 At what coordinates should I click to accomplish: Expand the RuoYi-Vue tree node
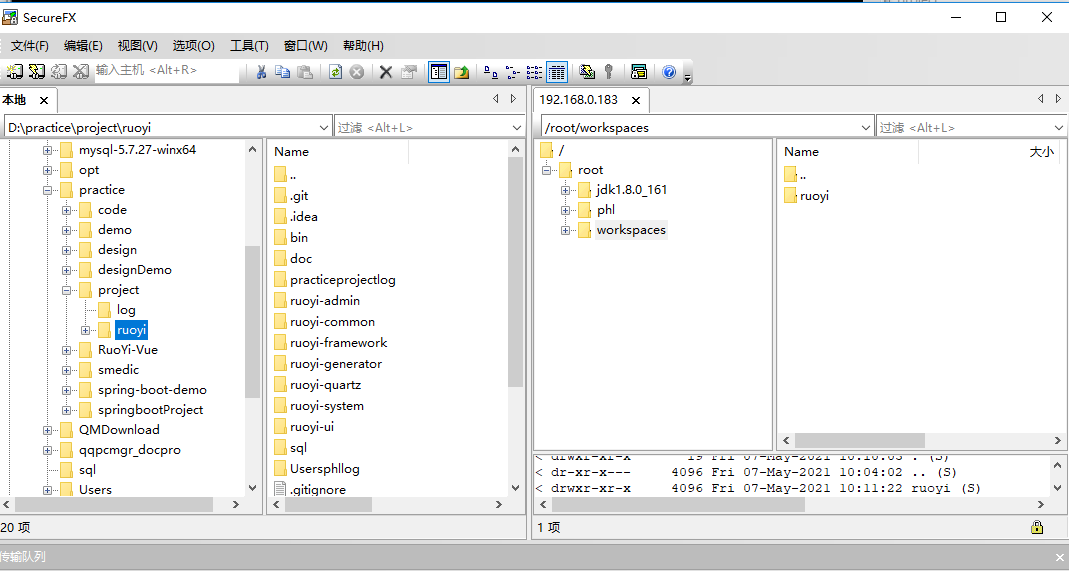click(66, 350)
